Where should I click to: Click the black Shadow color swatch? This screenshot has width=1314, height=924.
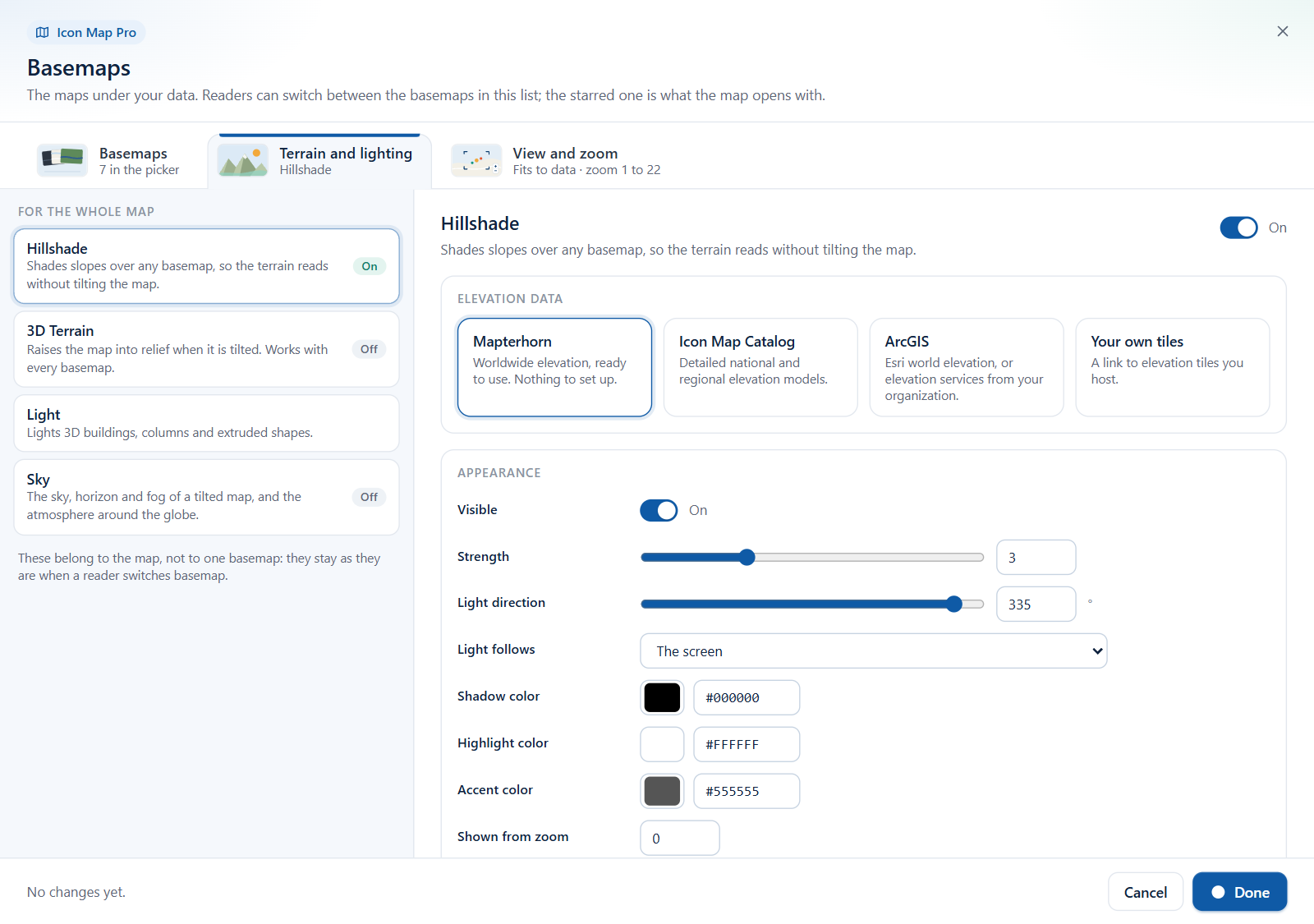pyautogui.click(x=662, y=697)
